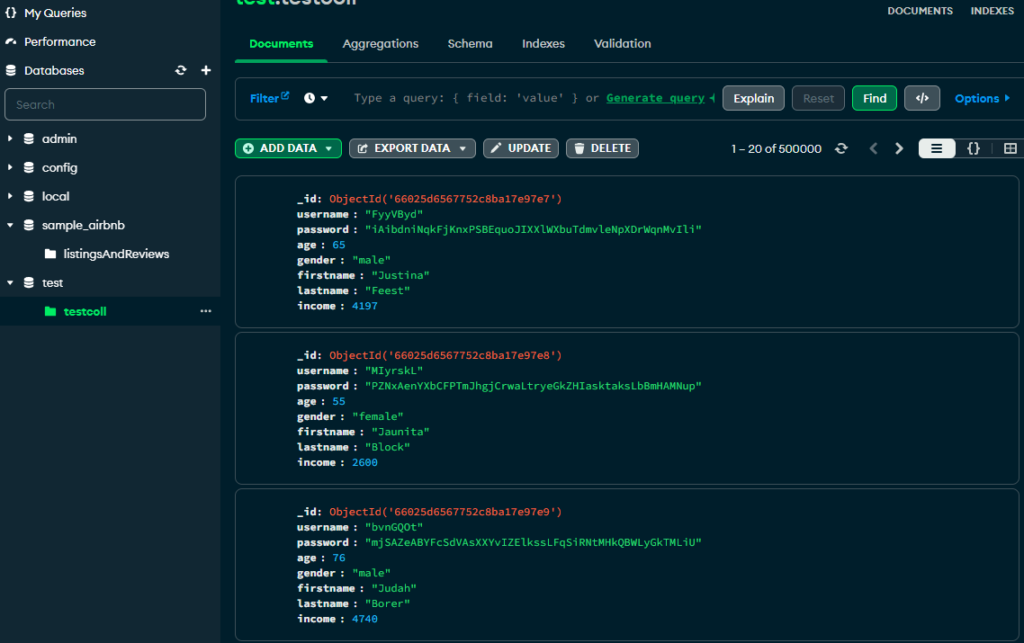Viewport: 1024px width, 643px height.
Task: Open query history clock icon
Action: click(x=310, y=98)
